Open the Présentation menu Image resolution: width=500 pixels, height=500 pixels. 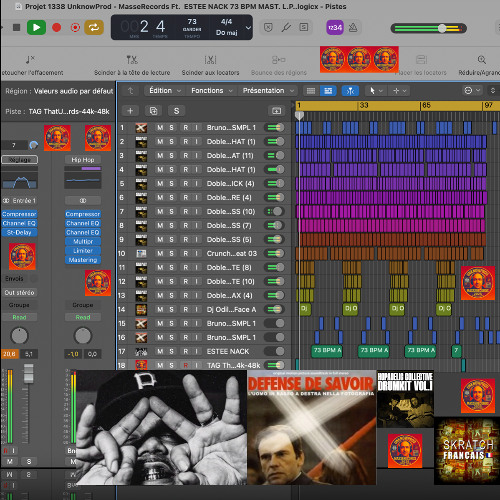(x=268, y=91)
